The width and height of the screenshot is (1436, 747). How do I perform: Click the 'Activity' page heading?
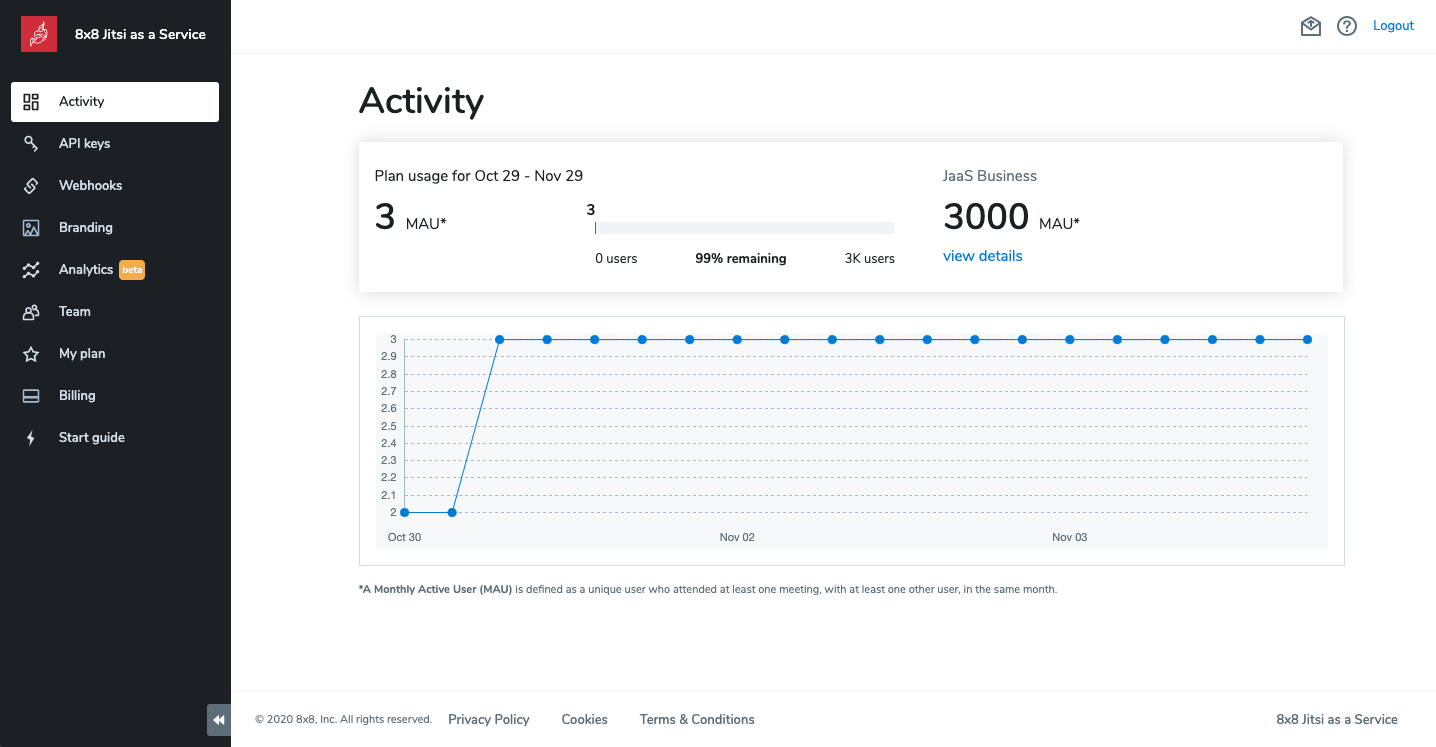tap(421, 101)
